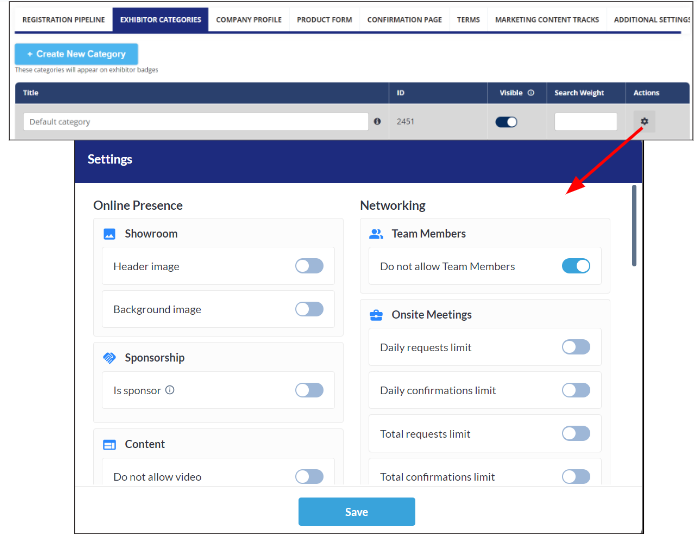Screen dimensions: 697x541
Task: Select the Exhibitor Categories tab
Action: tap(160, 20)
